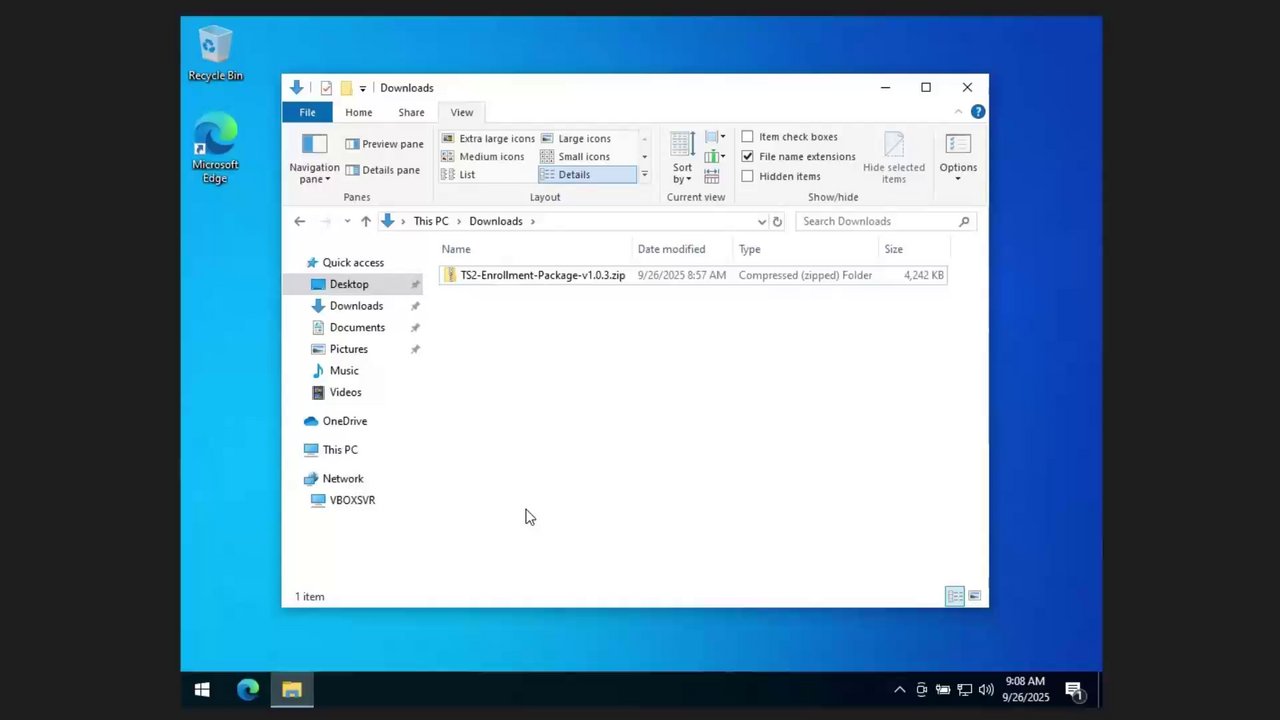Click the Properties icon in the title bar
The image size is (1280, 720).
[x=326, y=88]
